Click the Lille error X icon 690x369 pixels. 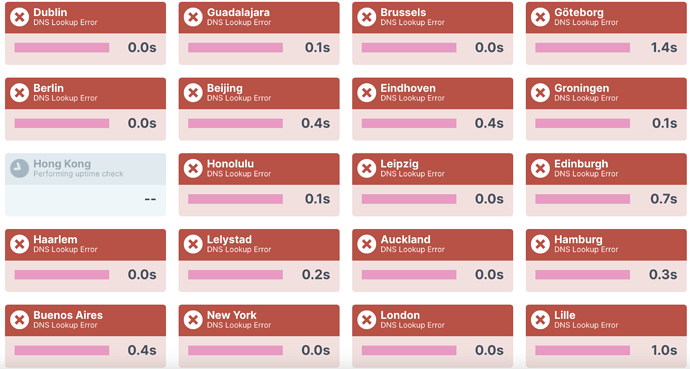[540, 320]
